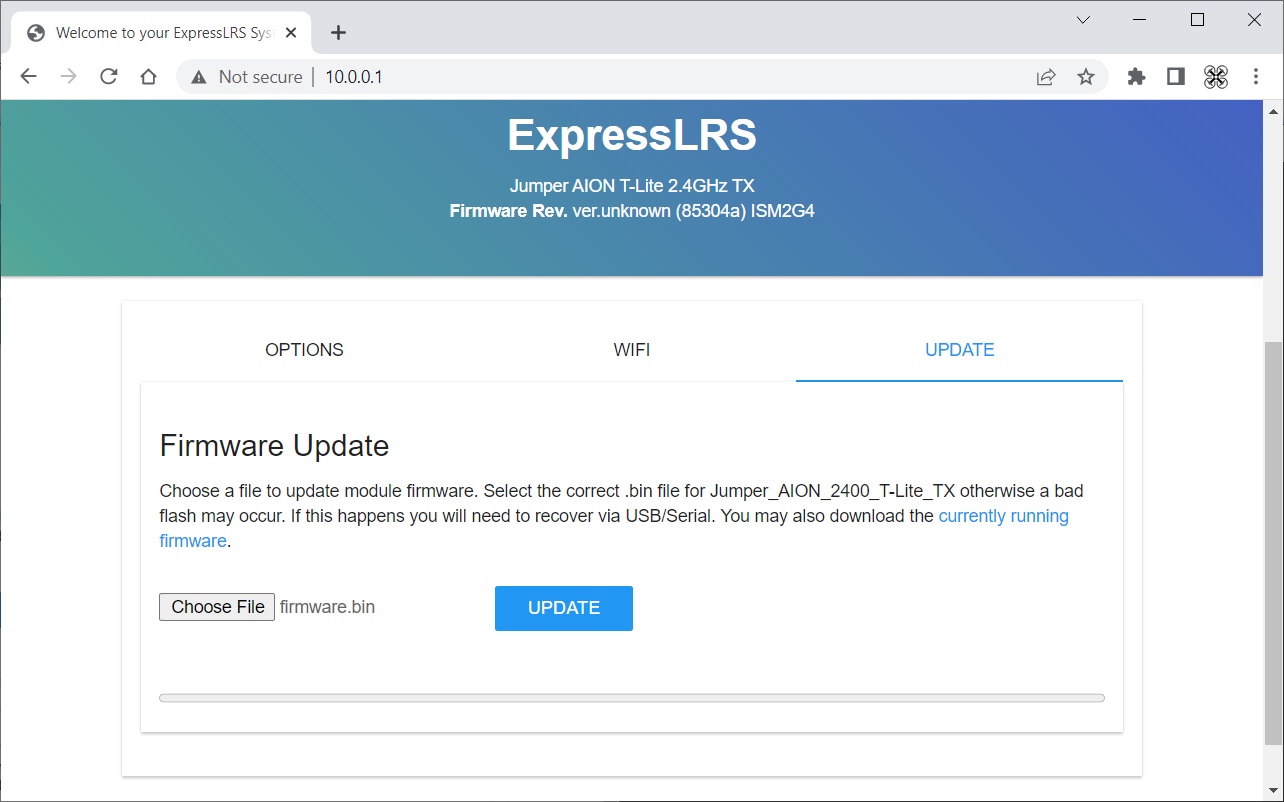Close the browser window

click(x=1254, y=20)
